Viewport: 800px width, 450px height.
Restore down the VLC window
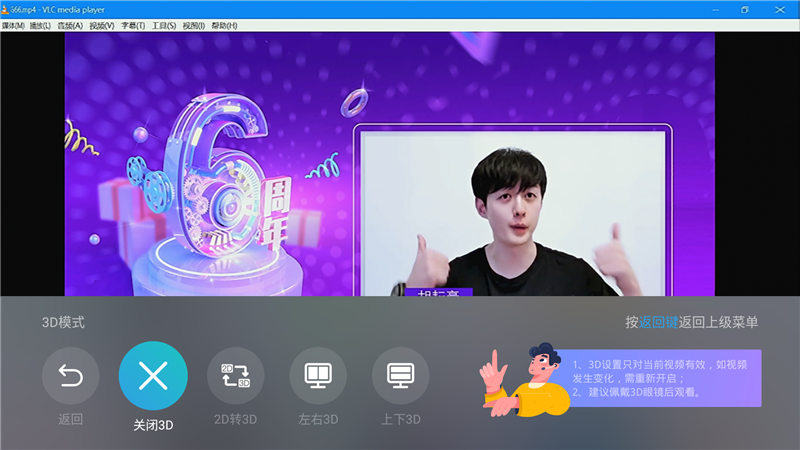pos(745,10)
